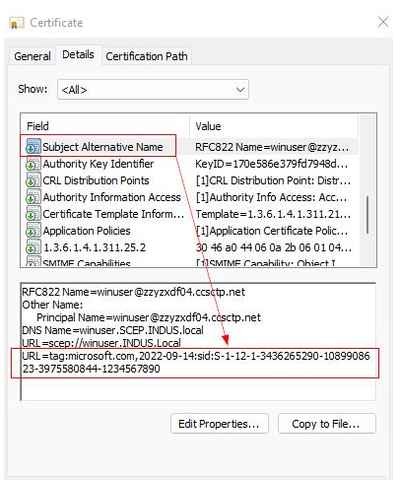Click the Principal Name line in details box

149,317
